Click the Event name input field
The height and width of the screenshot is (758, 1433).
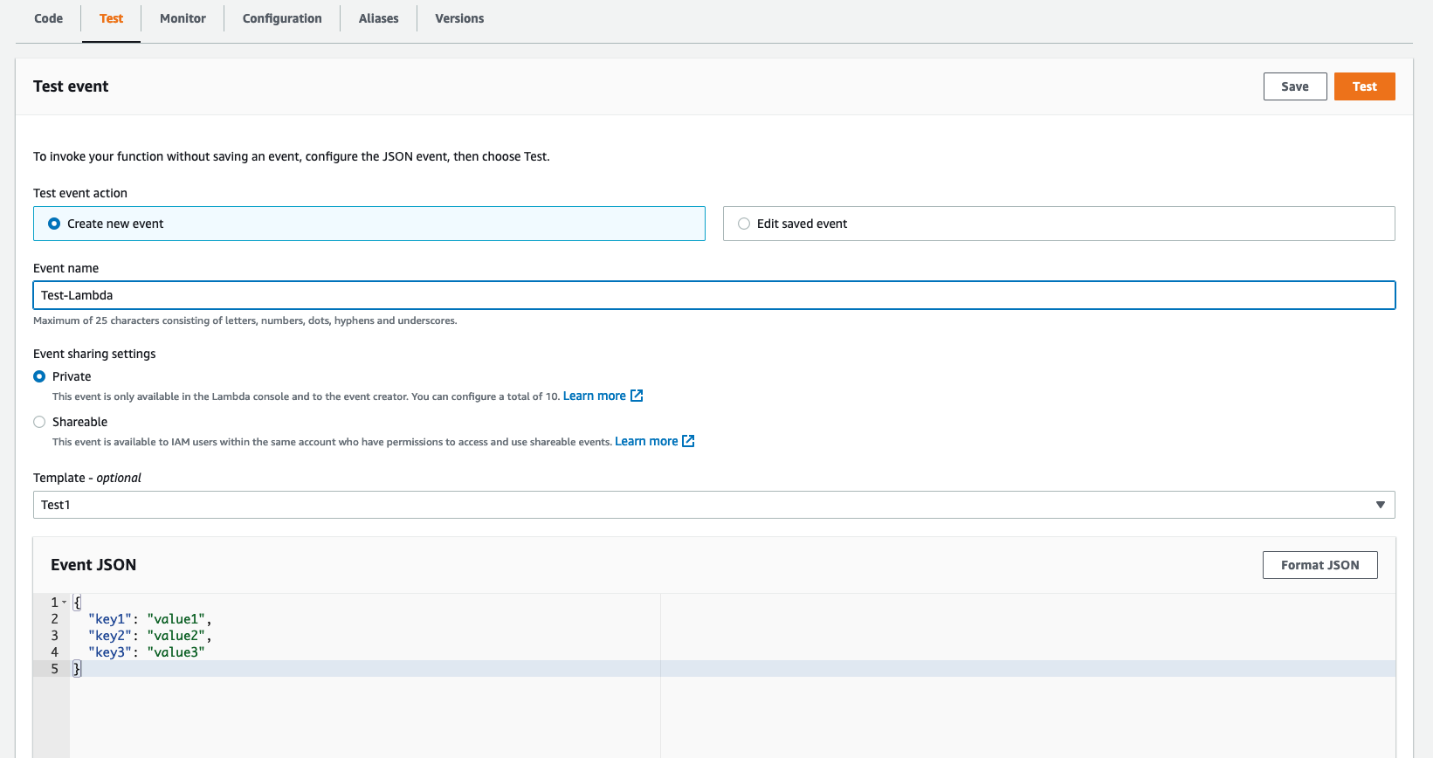tap(714, 295)
